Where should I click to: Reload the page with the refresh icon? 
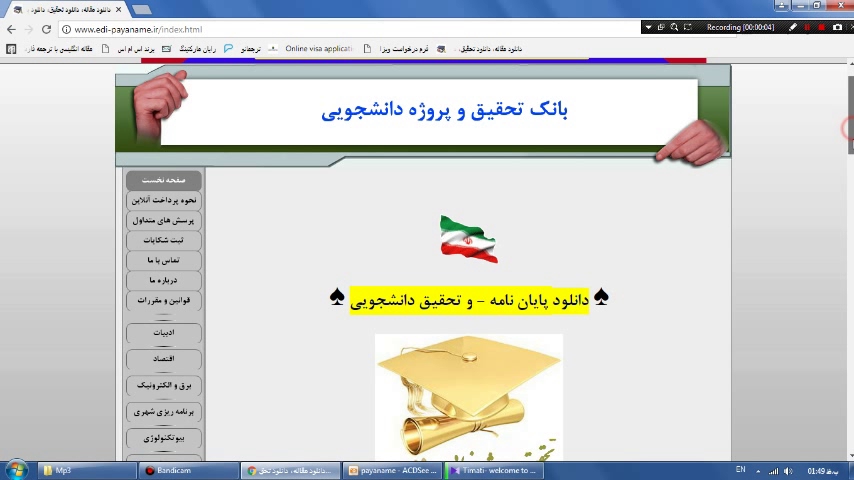[46, 30]
